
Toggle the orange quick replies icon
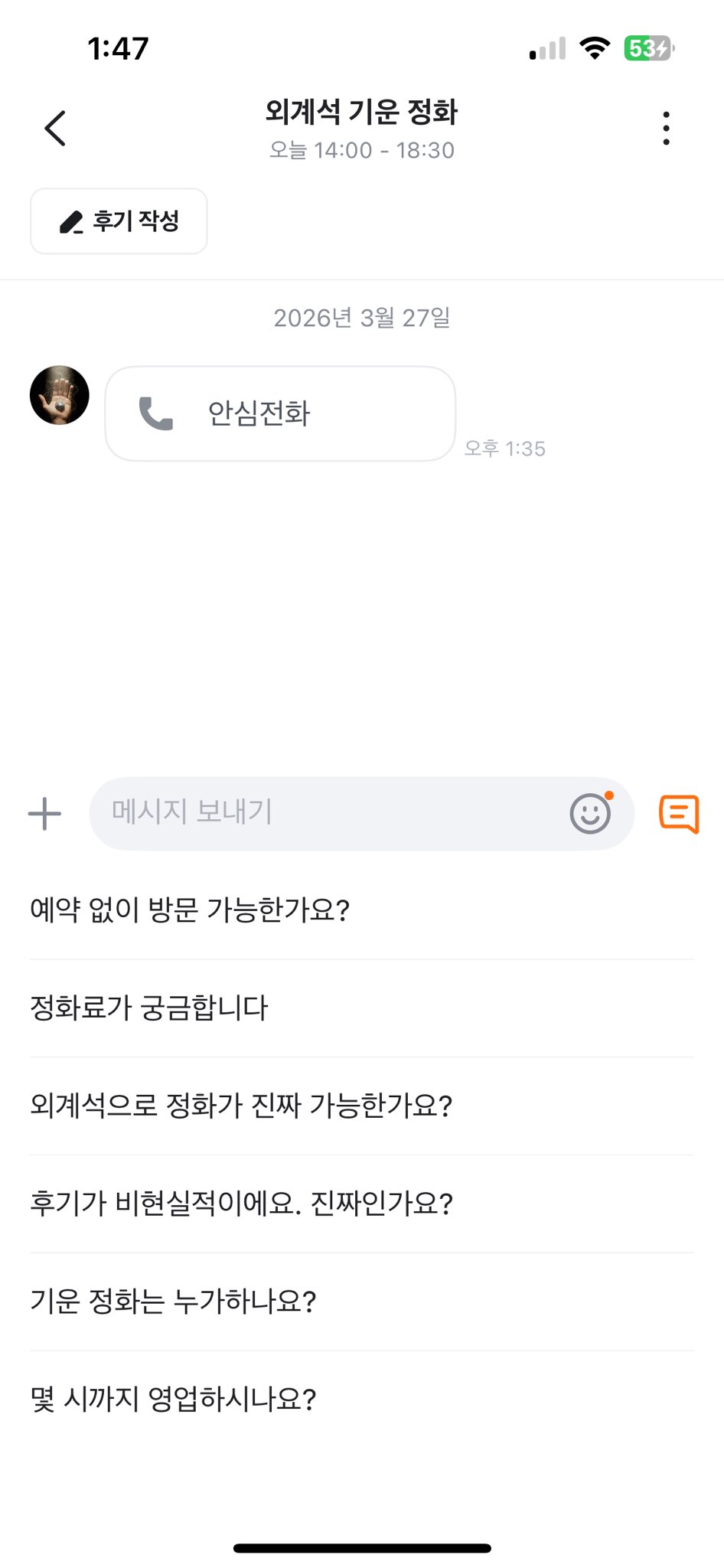[679, 813]
